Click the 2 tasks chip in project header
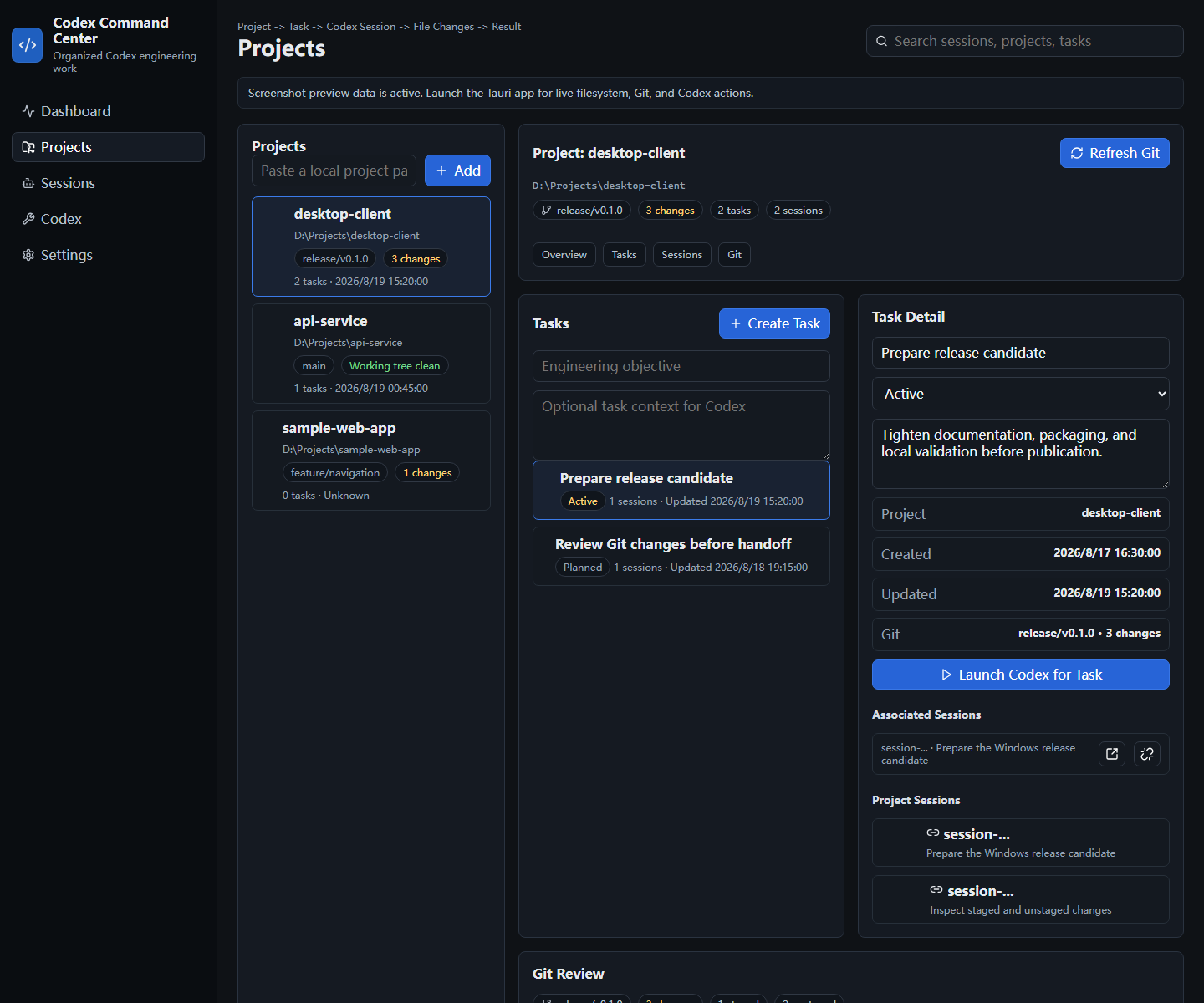The height and width of the screenshot is (1003, 1204). coord(734,211)
